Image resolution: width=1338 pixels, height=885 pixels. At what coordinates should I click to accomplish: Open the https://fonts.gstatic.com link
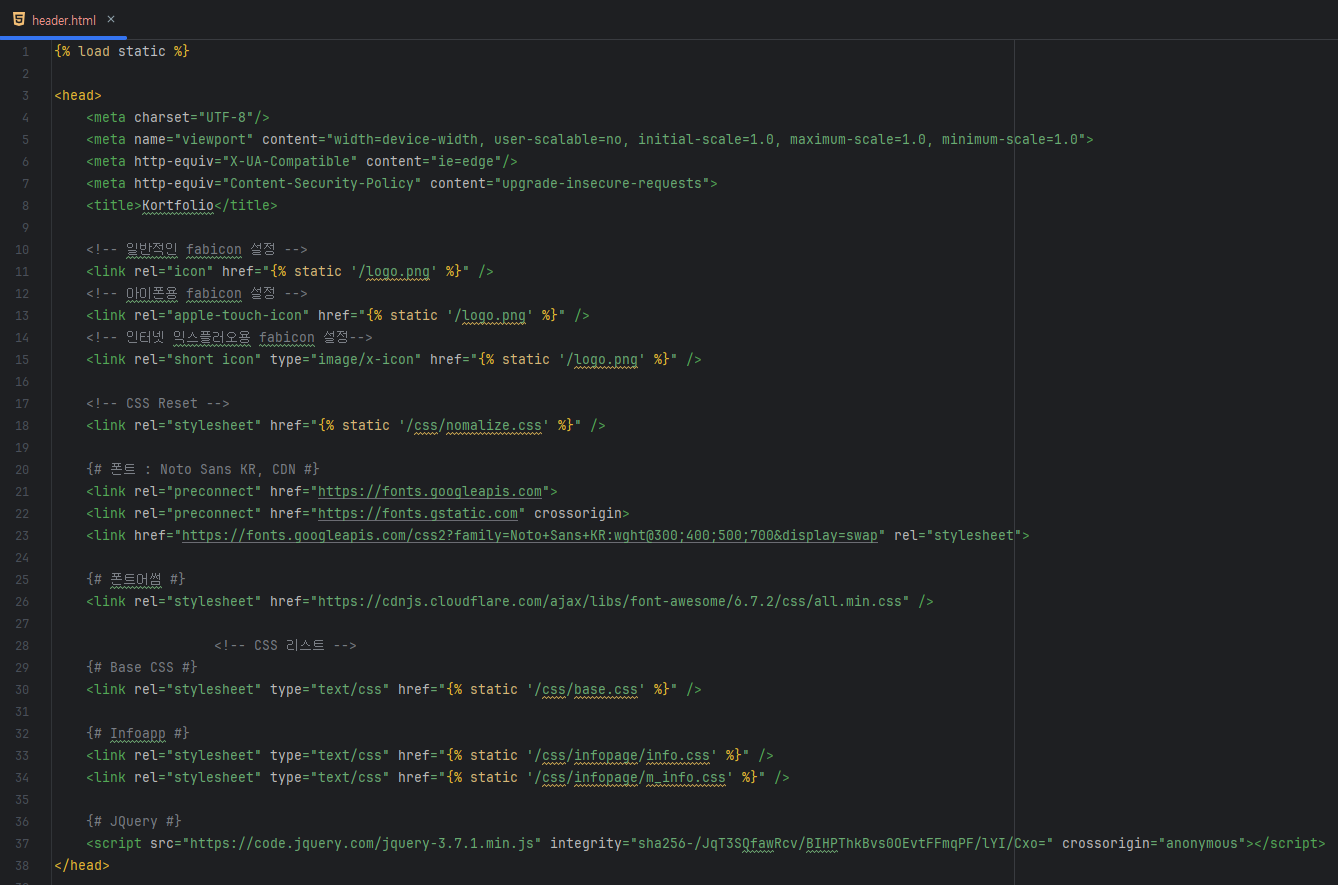(418, 513)
